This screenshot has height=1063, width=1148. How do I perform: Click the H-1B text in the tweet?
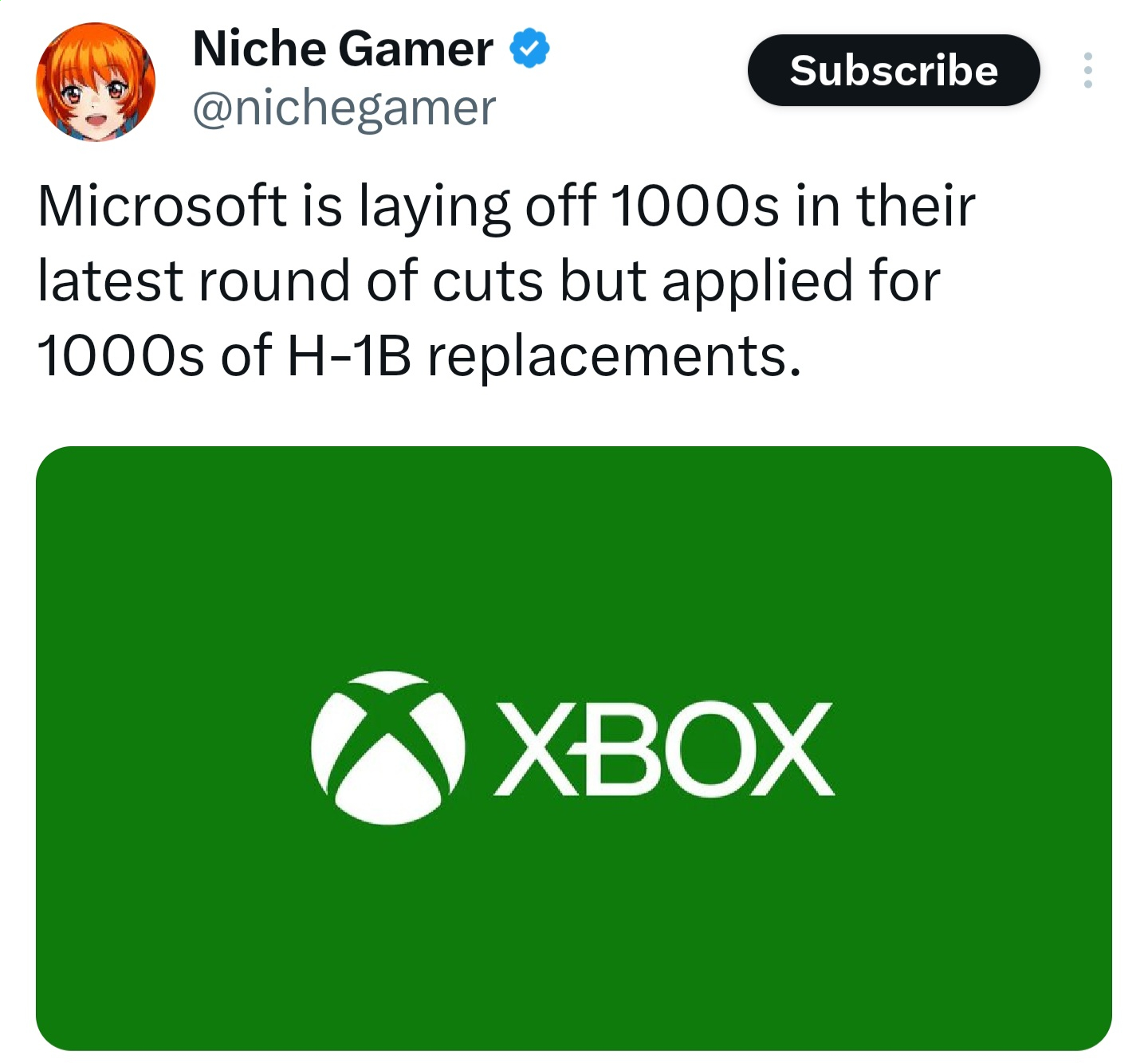[x=349, y=355]
